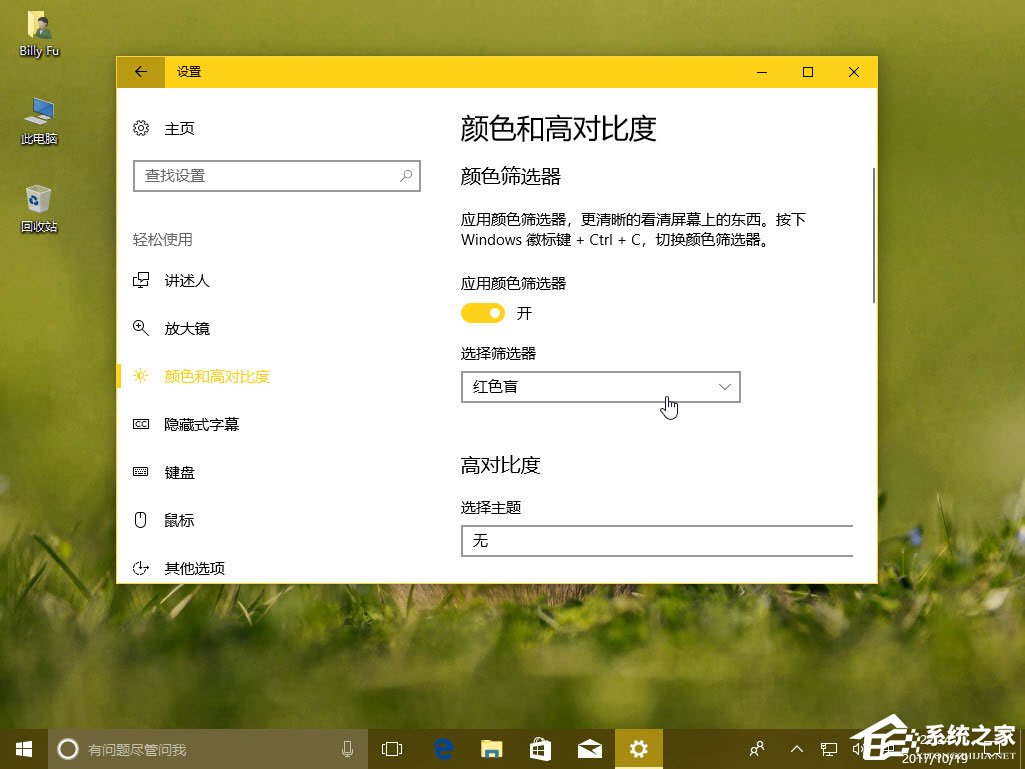Image resolution: width=1025 pixels, height=769 pixels.
Task: Click the 颜色和高对比度 sidebar icon
Action: coord(140,376)
